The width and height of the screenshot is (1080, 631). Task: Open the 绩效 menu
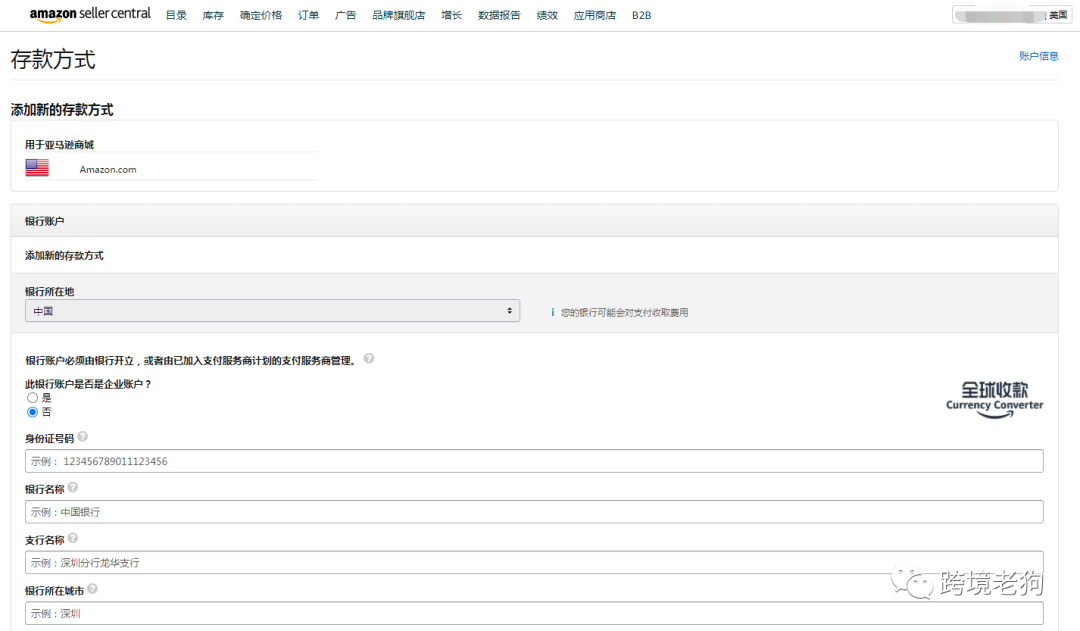click(x=548, y=15)
